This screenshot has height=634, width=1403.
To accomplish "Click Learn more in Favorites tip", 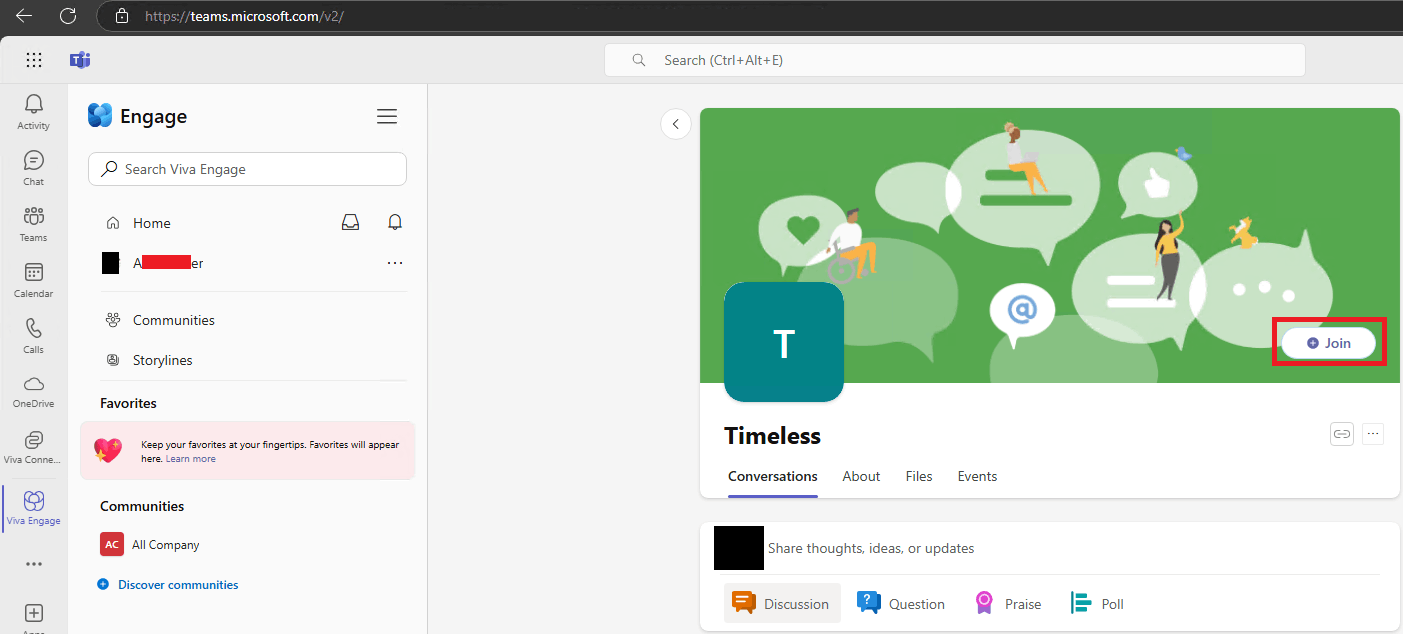I will tap(191, 459).
